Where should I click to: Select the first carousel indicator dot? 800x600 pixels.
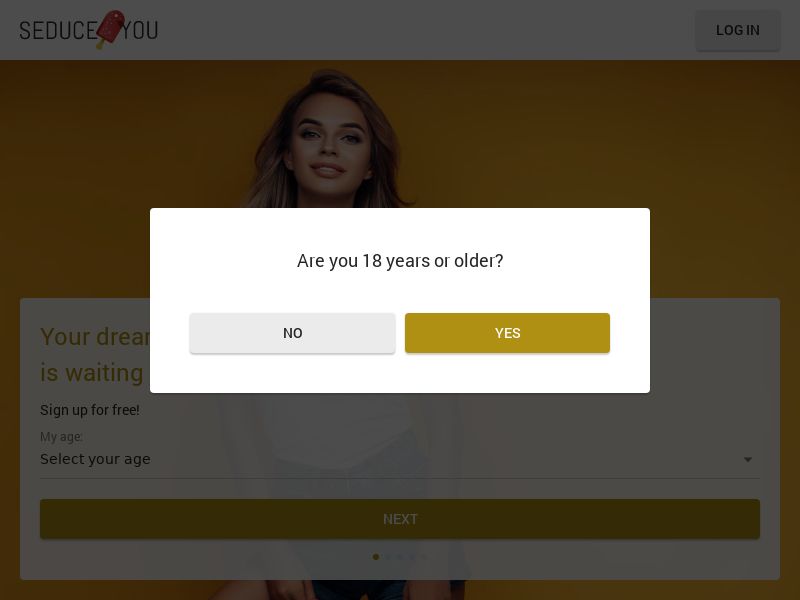click(376, 557)
